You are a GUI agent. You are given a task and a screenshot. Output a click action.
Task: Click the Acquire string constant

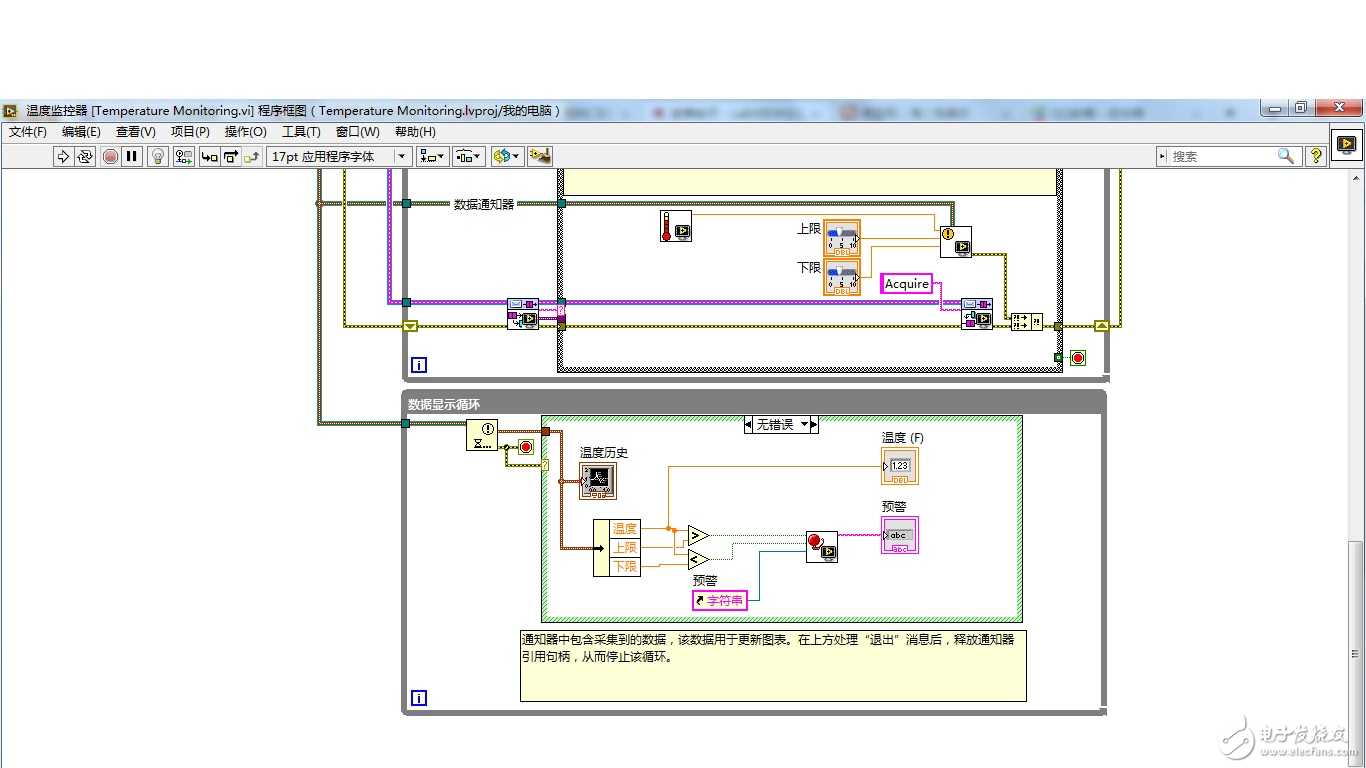tap(907, 284)
